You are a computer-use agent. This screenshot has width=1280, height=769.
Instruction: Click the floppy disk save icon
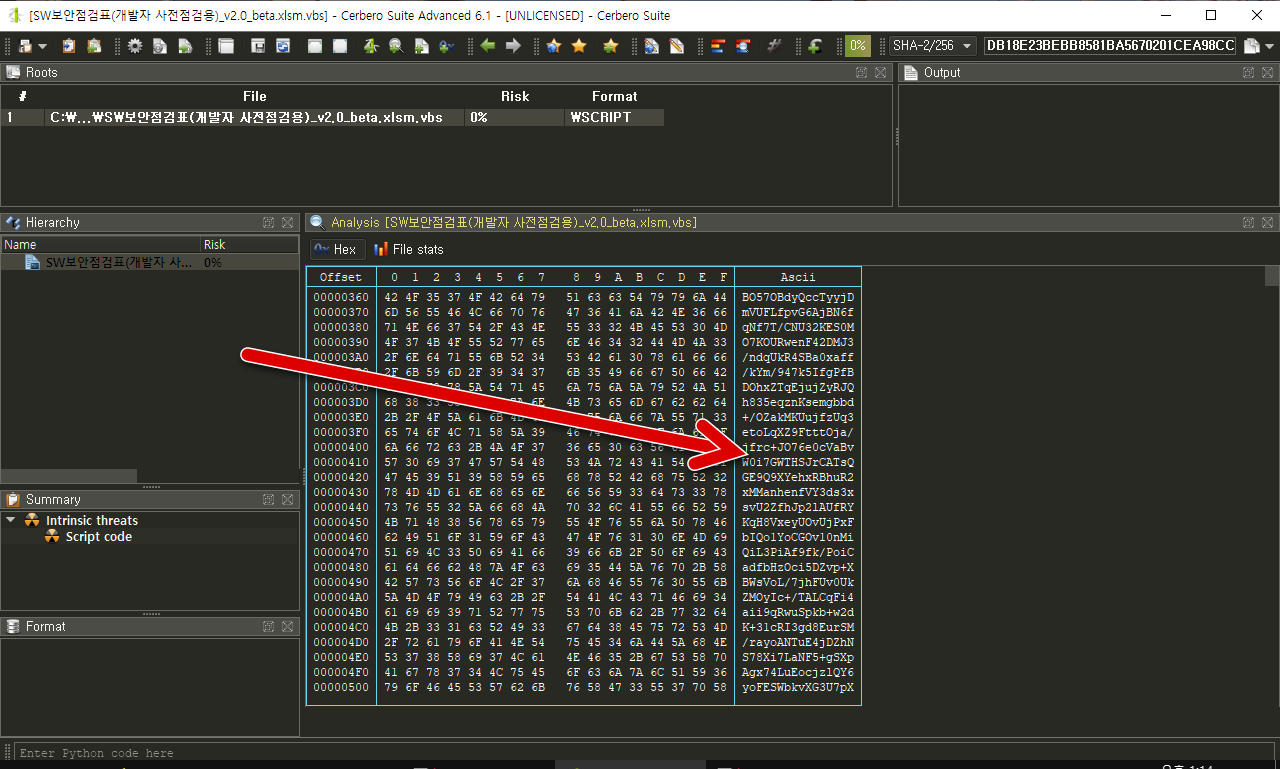click(x=258, y=46)
